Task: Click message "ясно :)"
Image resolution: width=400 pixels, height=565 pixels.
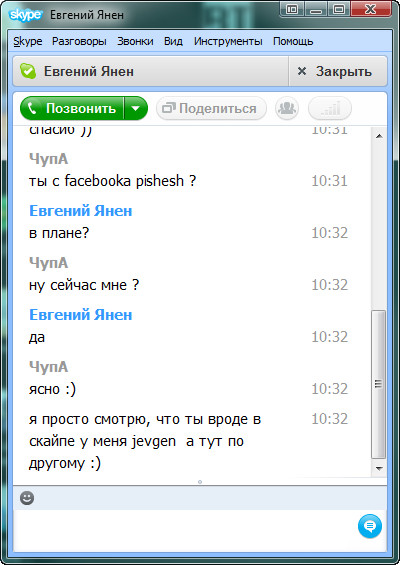Action: click(x=53, y=389)
